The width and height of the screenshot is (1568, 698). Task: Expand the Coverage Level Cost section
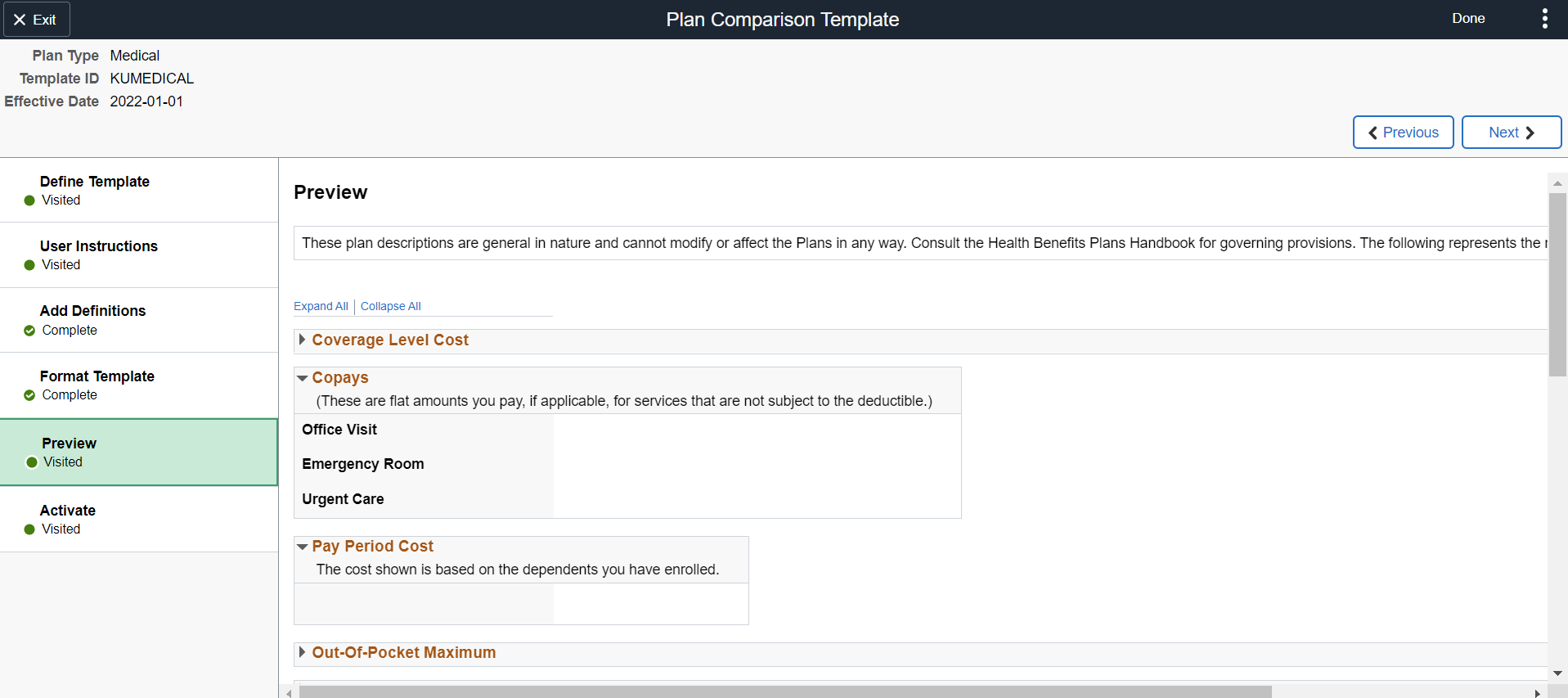coord(302,340)
